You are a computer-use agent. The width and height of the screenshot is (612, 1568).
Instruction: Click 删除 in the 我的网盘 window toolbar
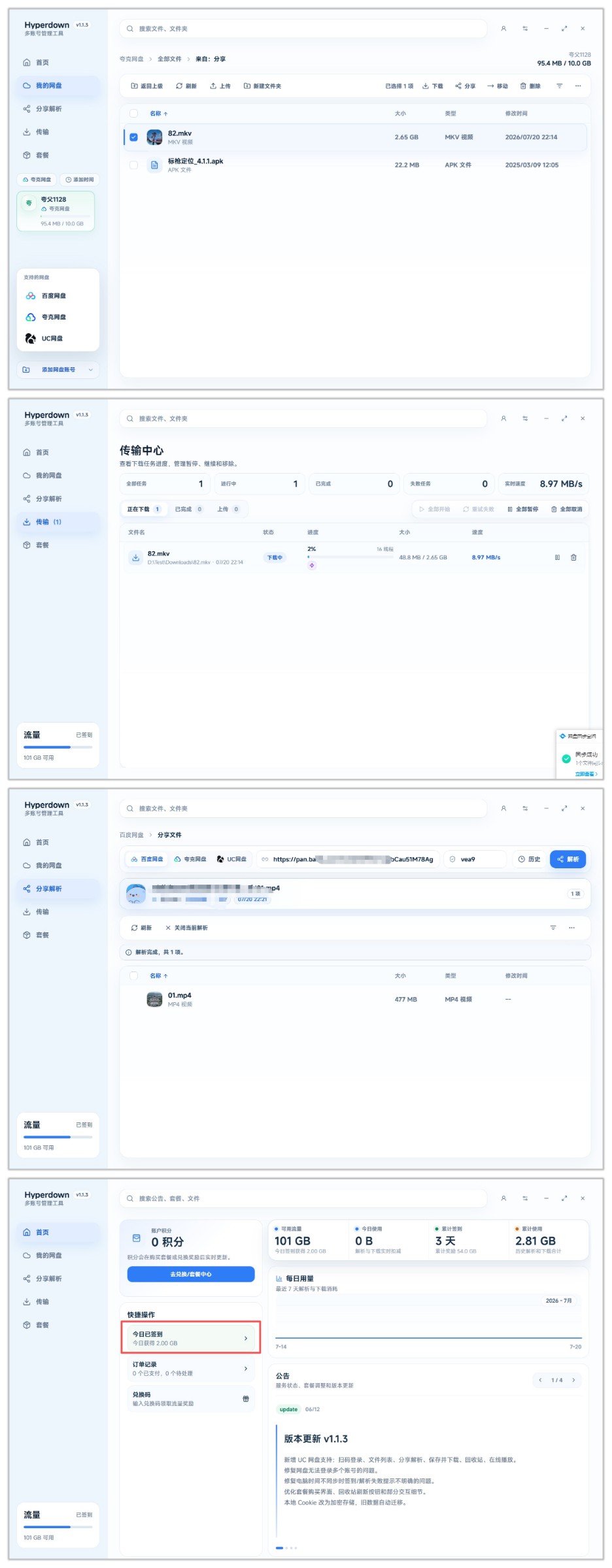tap(530, 86)
